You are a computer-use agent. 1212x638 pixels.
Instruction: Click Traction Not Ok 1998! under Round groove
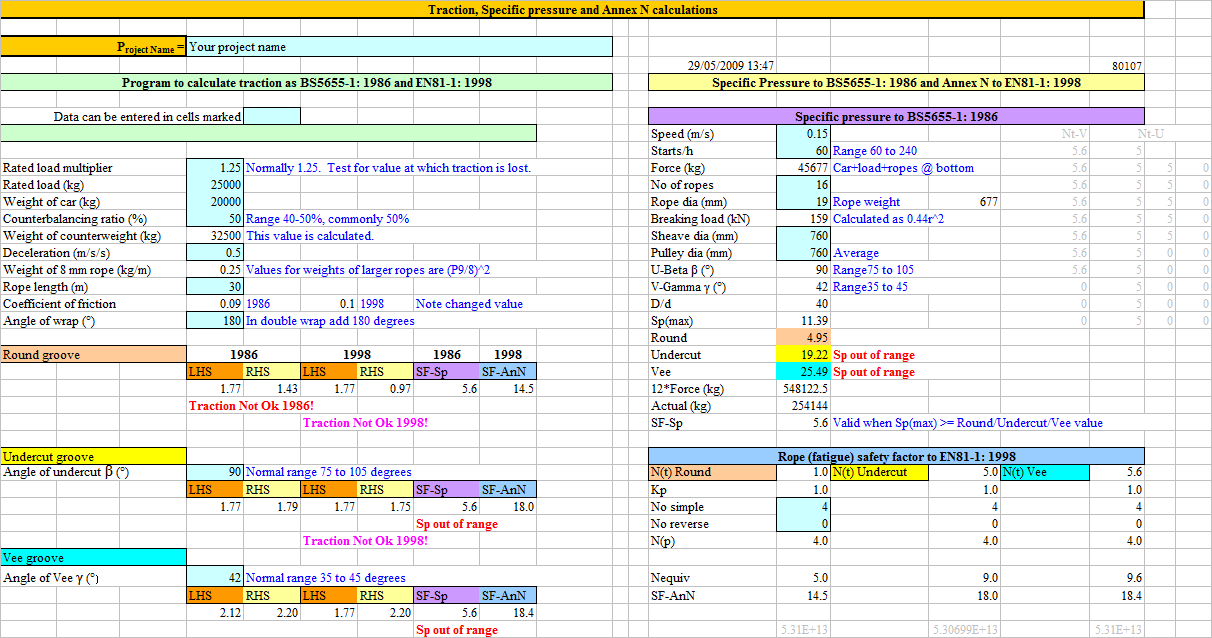(365, 423)
